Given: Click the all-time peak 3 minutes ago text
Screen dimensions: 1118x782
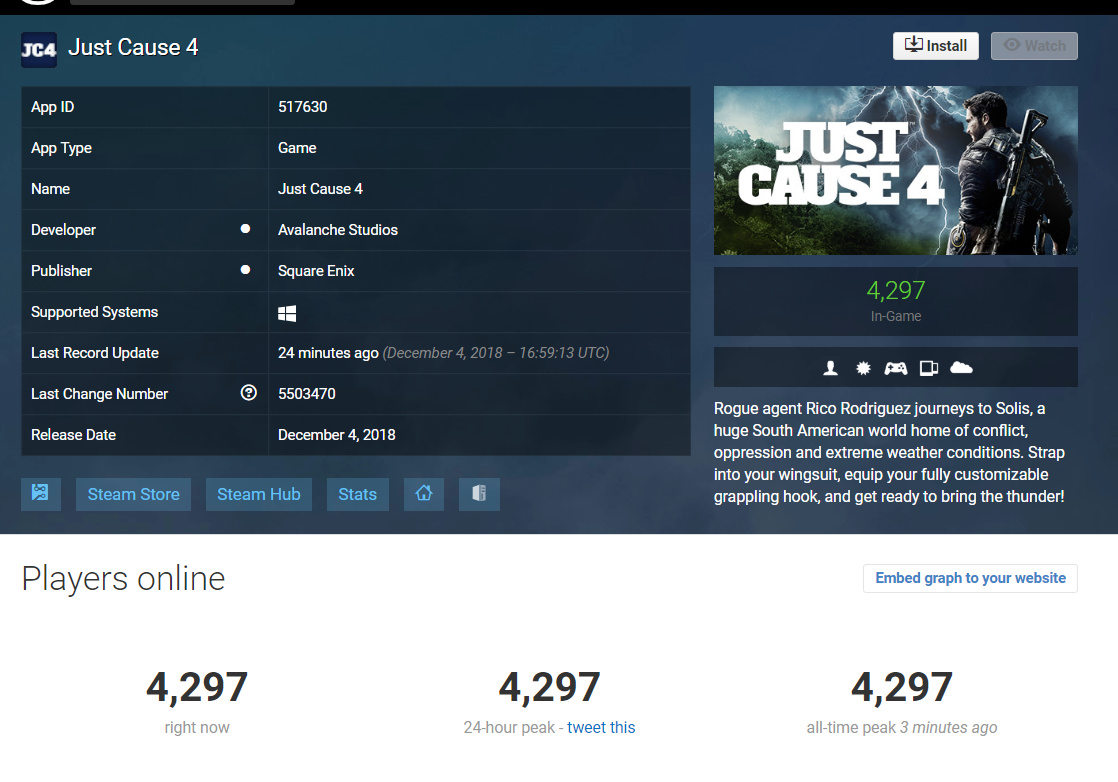Looking at the screenshot, I should pos(902,727).
